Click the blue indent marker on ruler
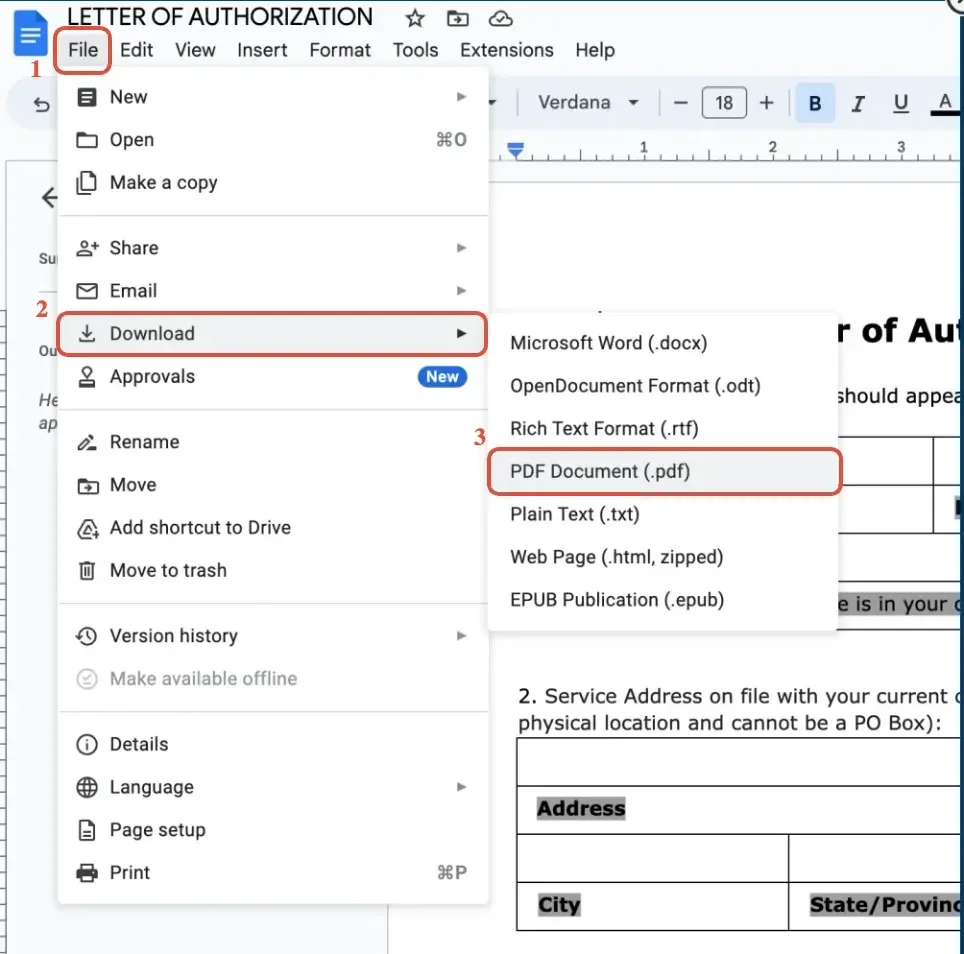The width and height of the screenshot is (964, 954). (x=515, y=149)
